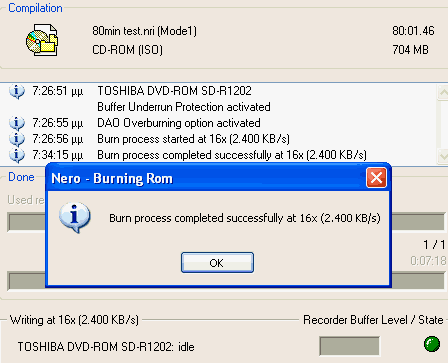Click the log scrollbar down arrow
This screenshot has width=448, height=363.
[443, 155]
